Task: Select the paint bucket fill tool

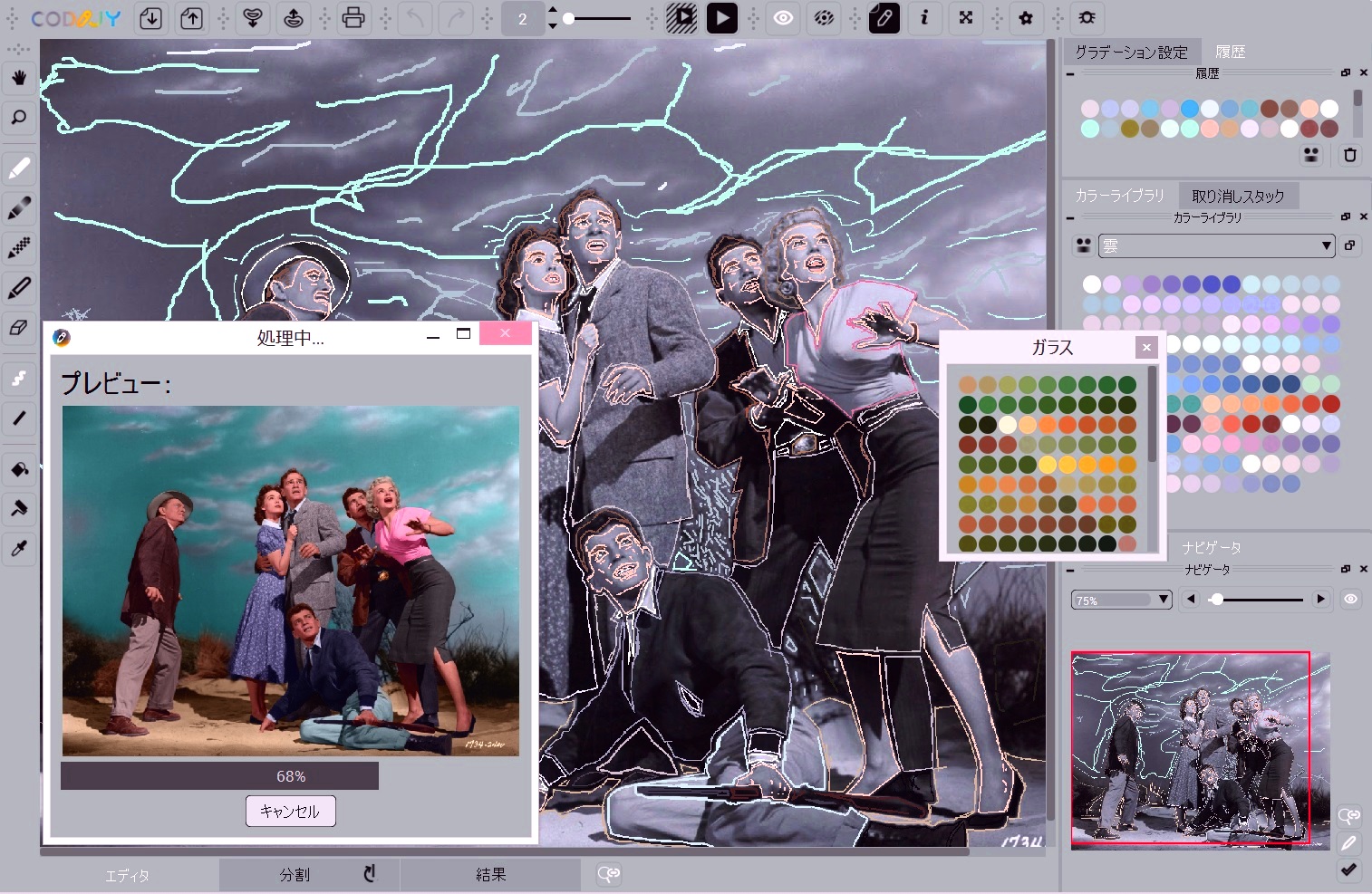Action: pos(19,469)
